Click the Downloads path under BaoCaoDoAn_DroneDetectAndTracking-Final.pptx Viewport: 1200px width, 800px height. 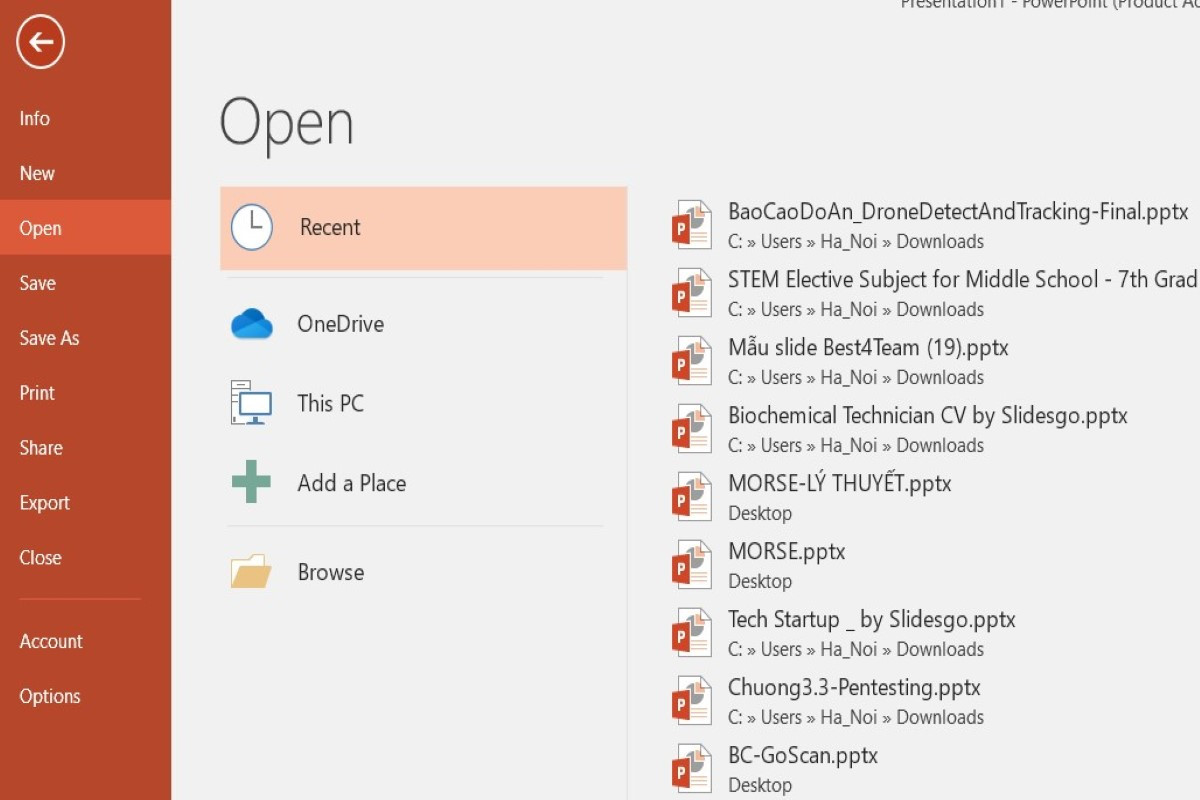[856, 241]
